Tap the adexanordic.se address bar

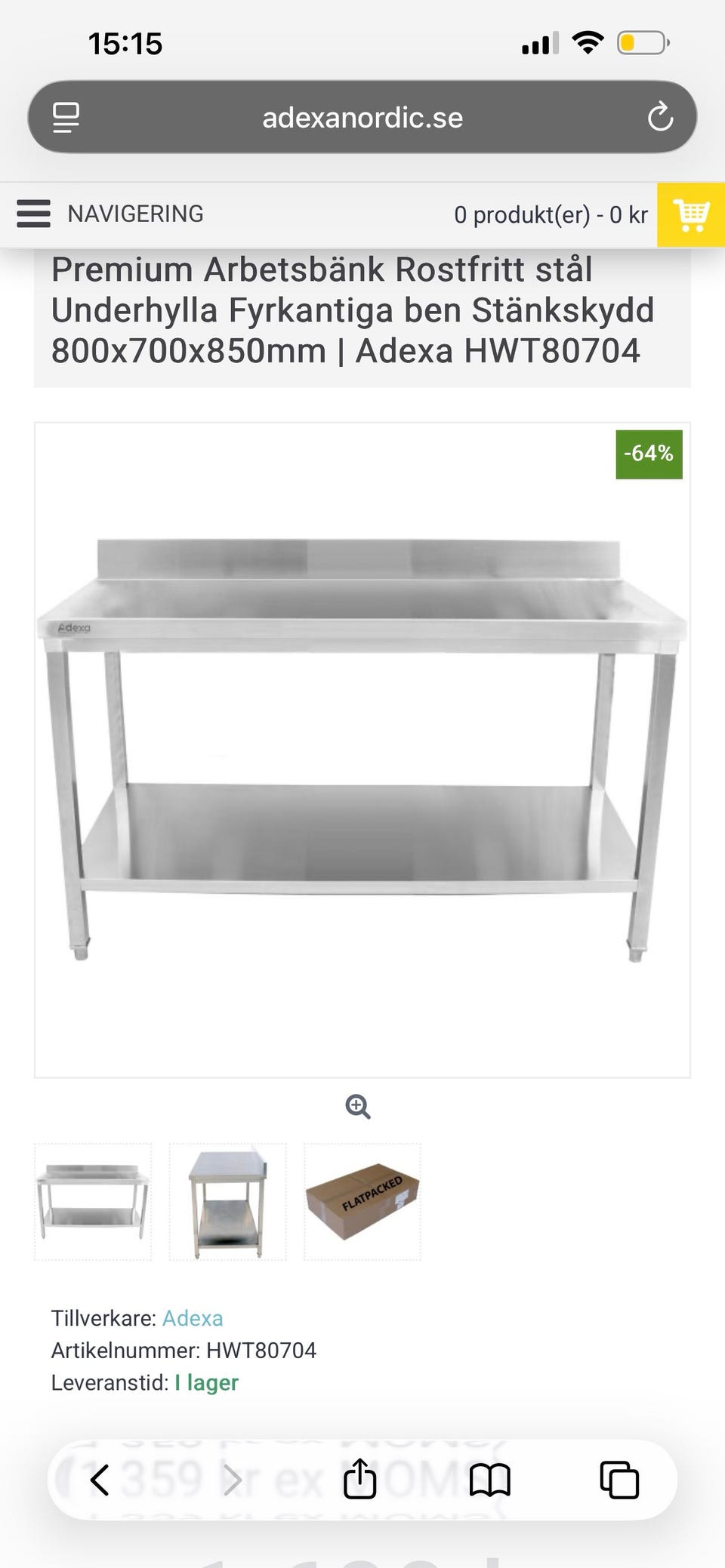[362, 117]
